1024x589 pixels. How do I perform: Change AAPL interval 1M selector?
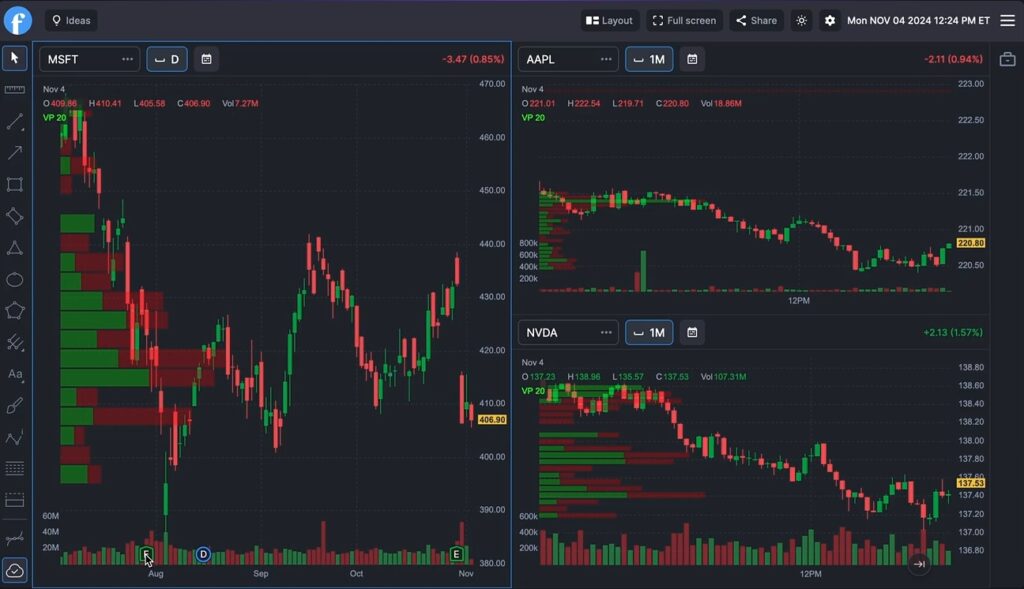pos(649,59)
